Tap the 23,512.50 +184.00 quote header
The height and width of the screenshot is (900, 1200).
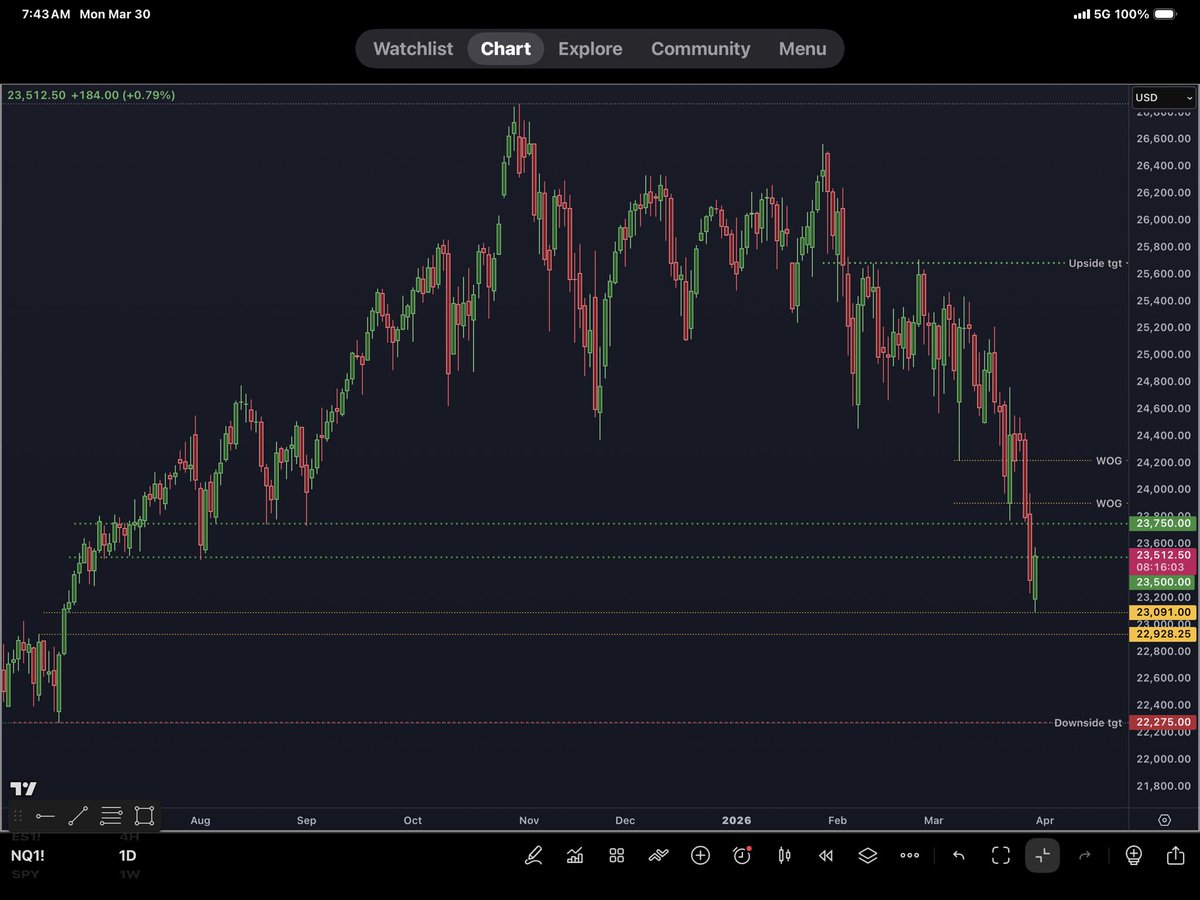91,95
